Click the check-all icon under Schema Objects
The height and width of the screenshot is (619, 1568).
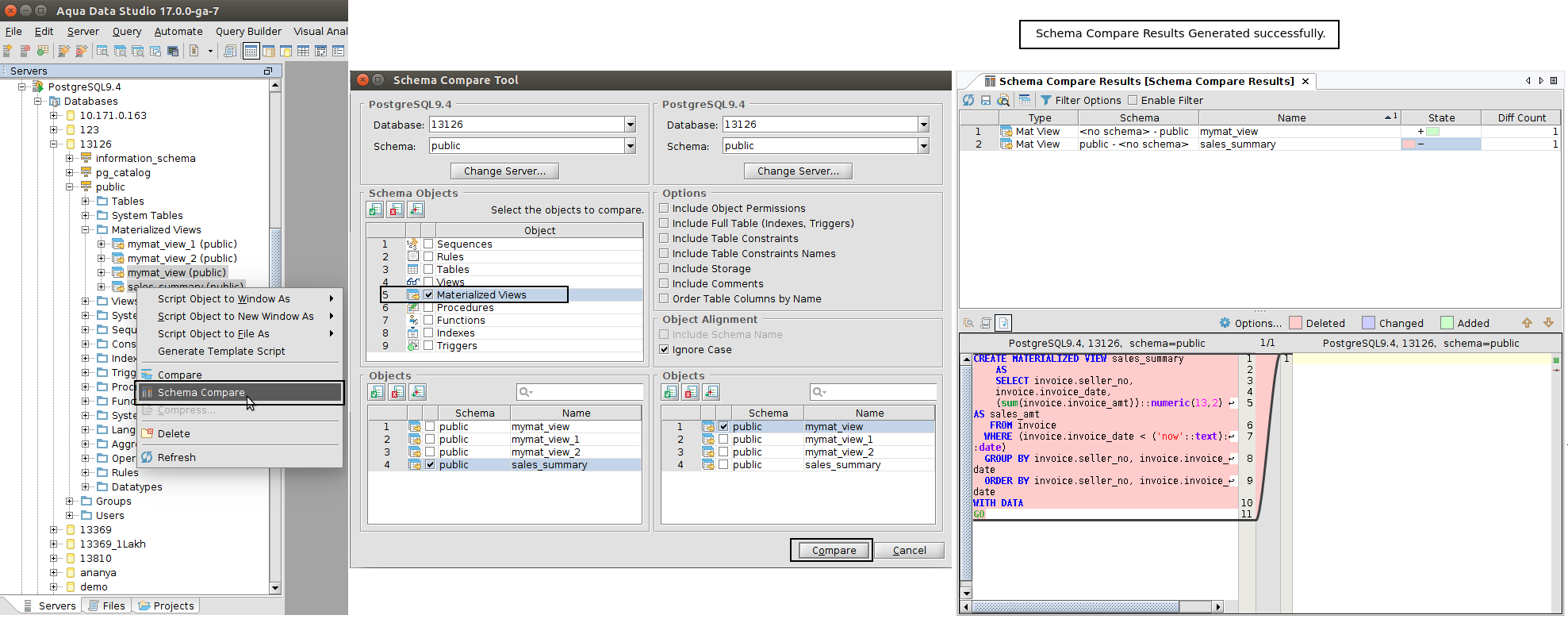pos(375,210)
